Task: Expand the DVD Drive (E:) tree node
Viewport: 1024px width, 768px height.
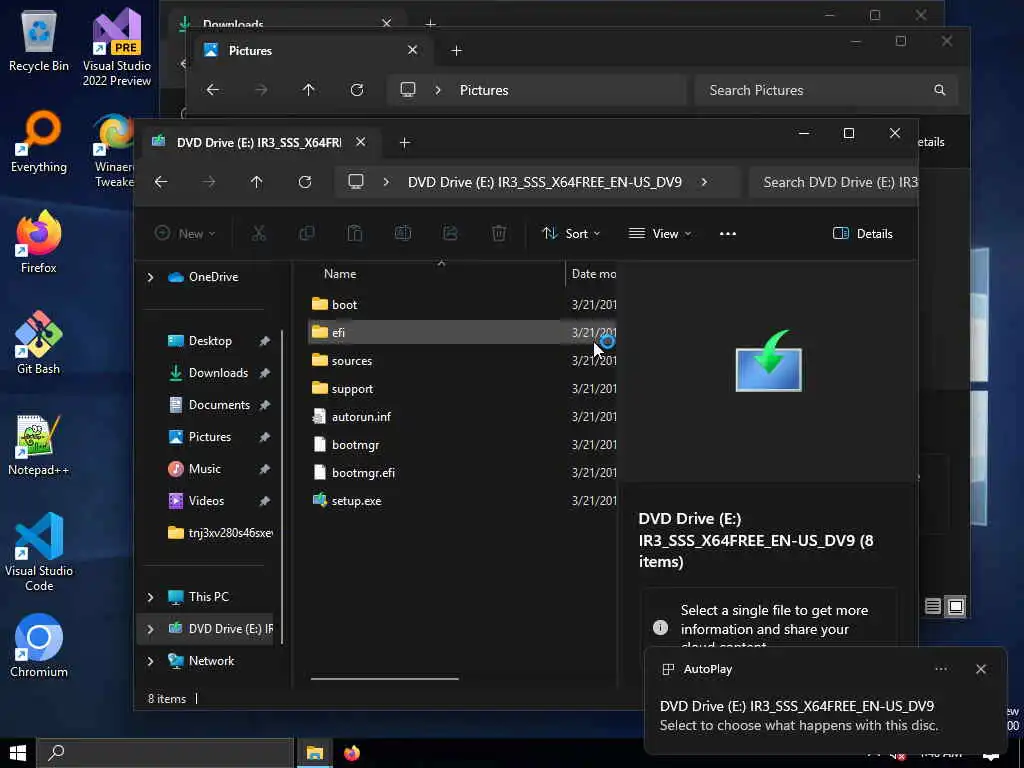Action: tap(150, 629)
